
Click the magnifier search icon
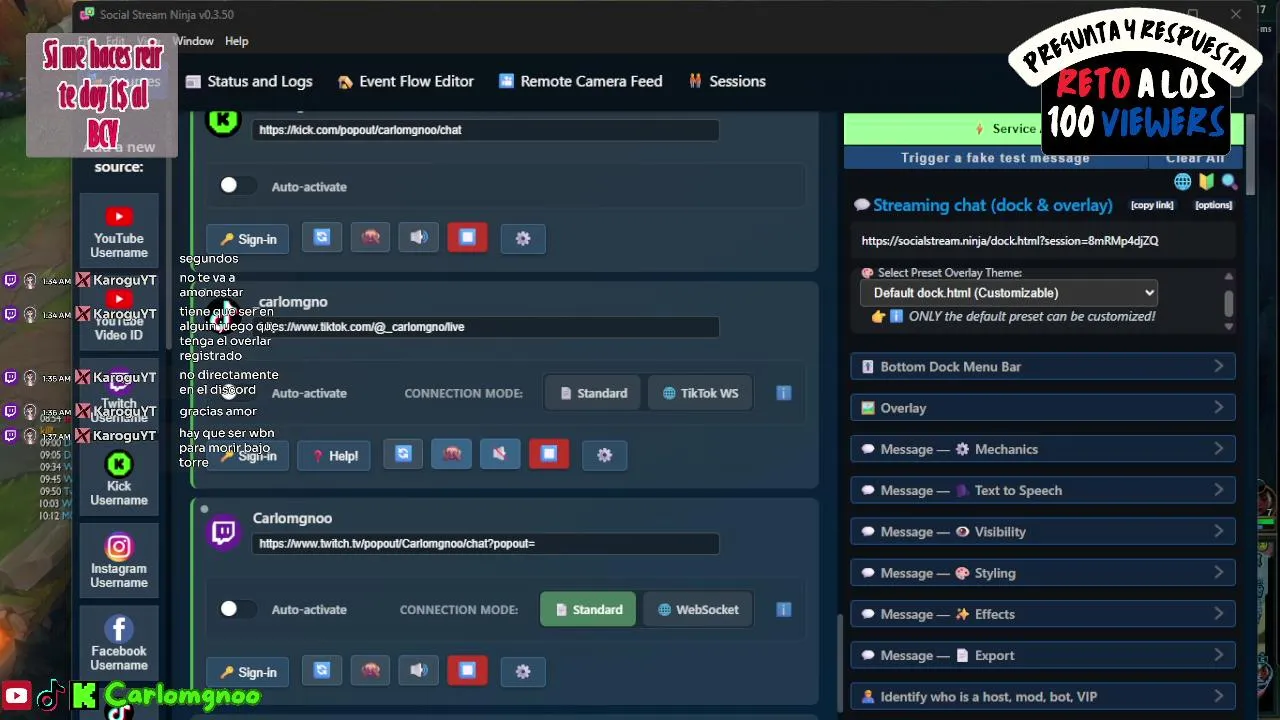[1229, 182]
